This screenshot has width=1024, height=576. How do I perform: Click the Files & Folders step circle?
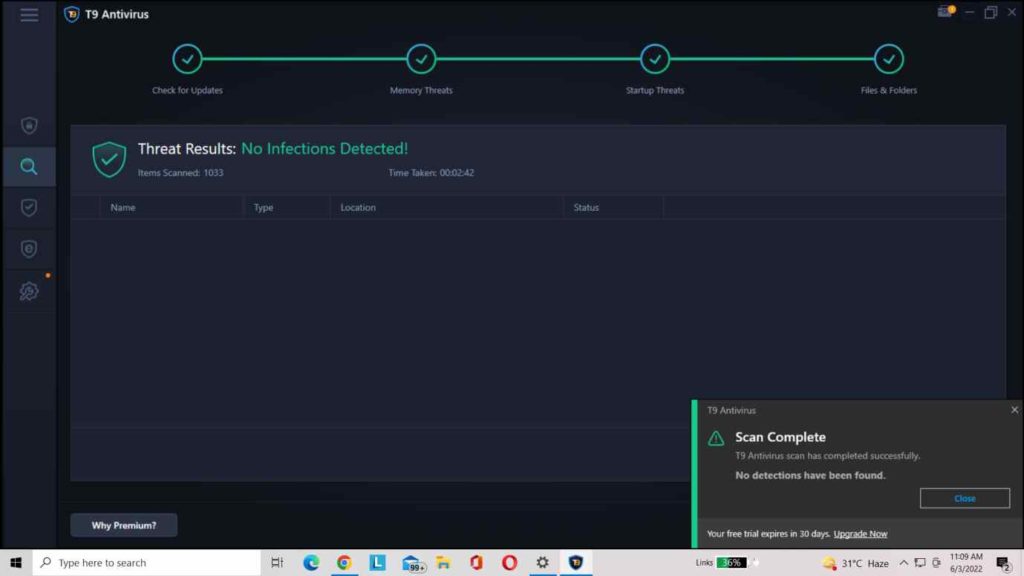(889, 59)
